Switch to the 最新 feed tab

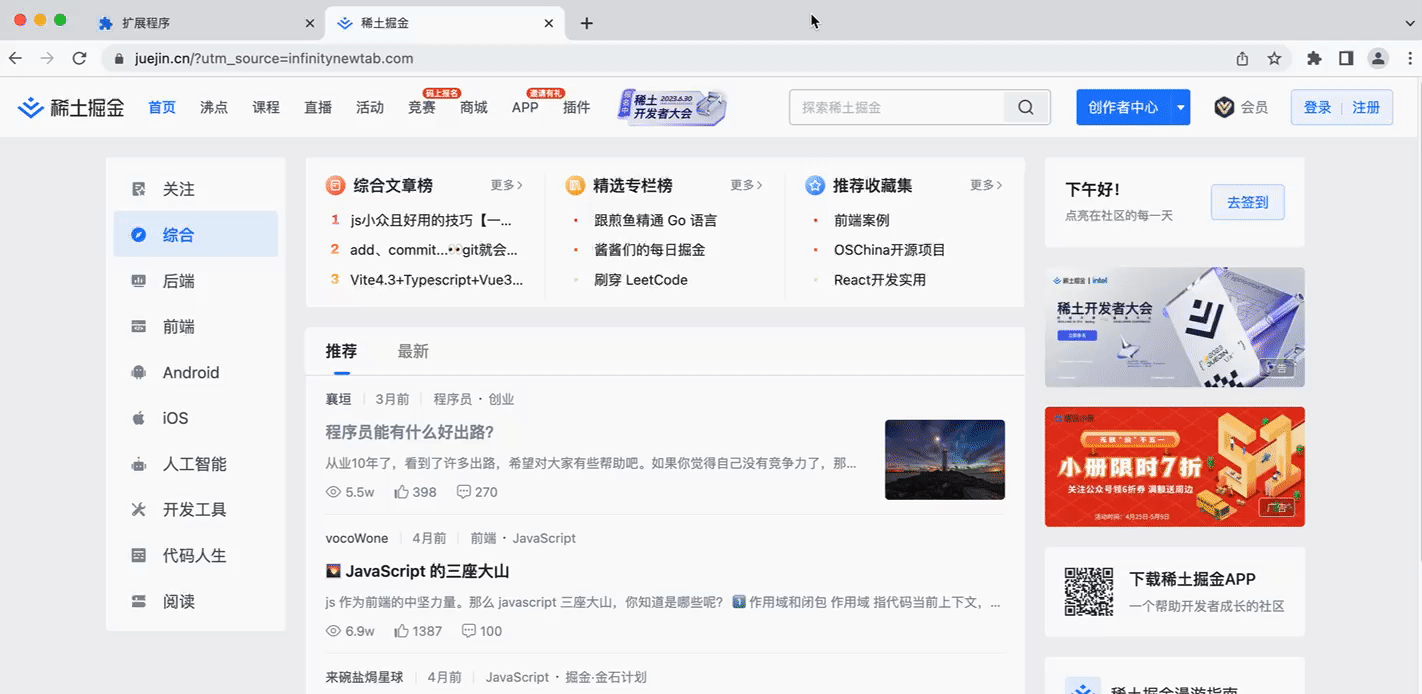[413, 351]
